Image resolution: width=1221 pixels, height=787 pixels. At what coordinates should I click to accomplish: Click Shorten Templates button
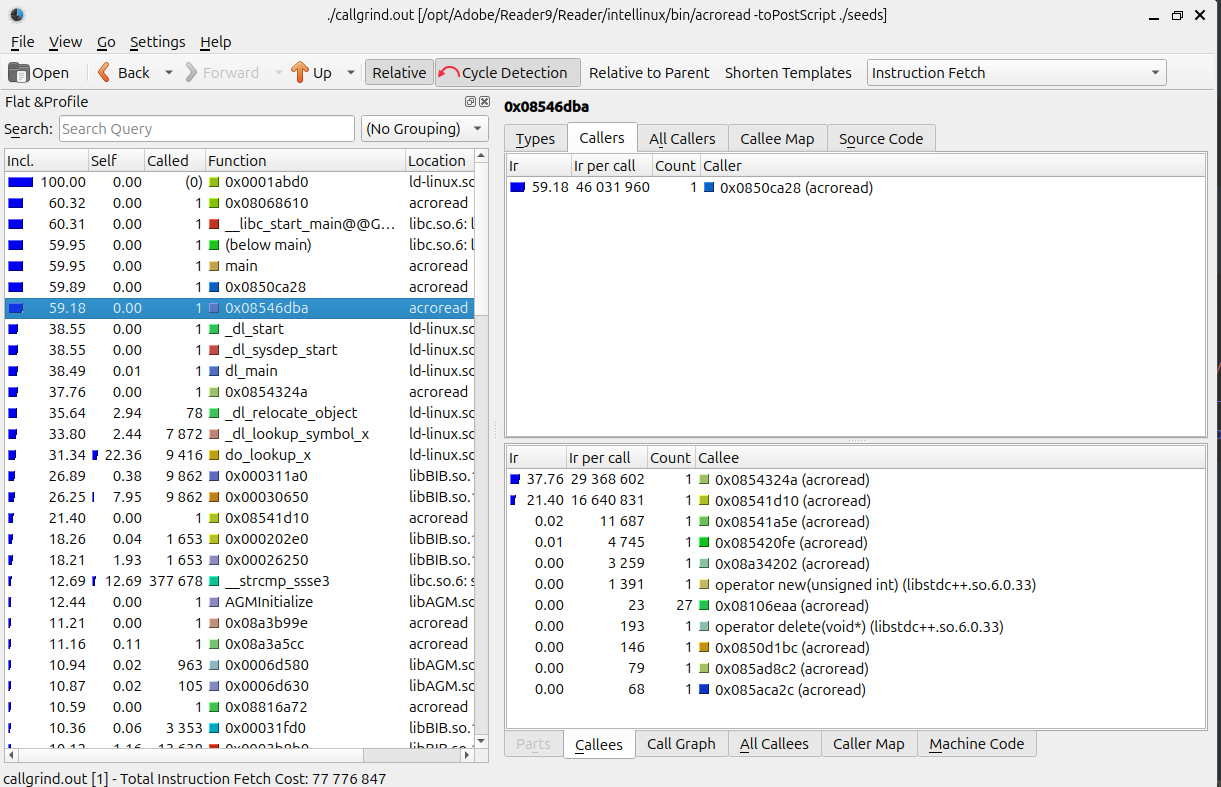(x=788, y=73)
